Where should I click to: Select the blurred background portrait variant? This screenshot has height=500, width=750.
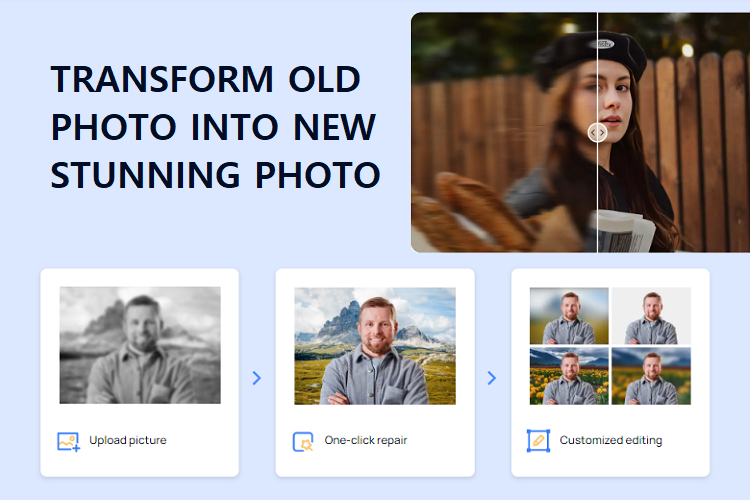(x=569, y=316)
